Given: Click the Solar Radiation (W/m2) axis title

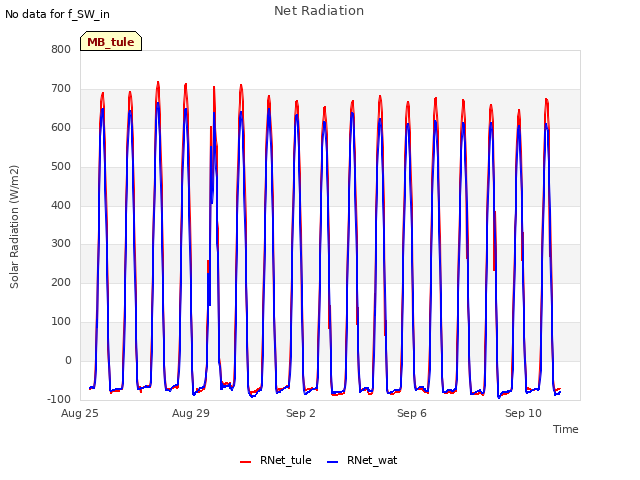Looking at the screenshot, I should click(x=14, y=227).
